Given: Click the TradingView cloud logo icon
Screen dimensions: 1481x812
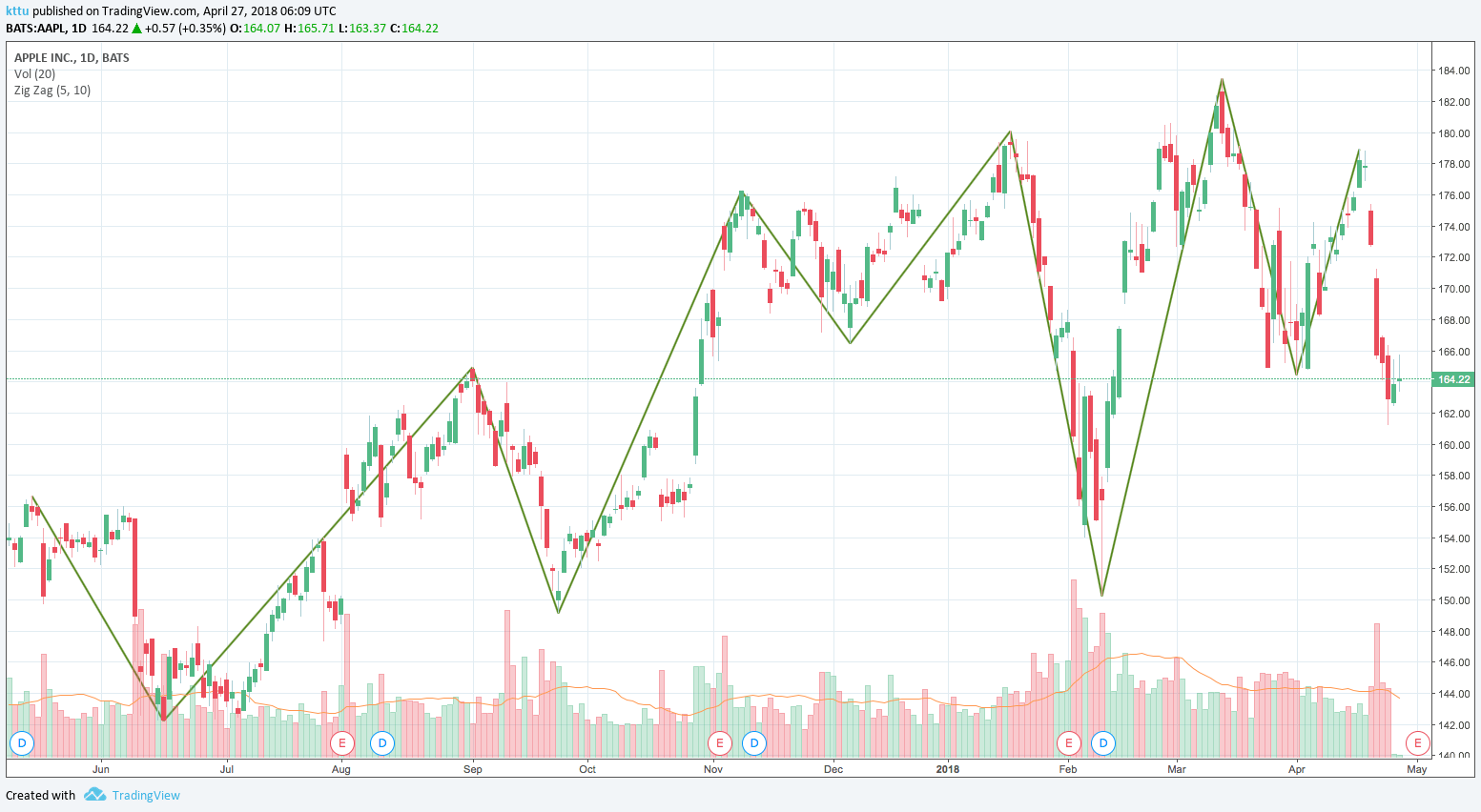Looking at the screenshot, I should point(94,795).
